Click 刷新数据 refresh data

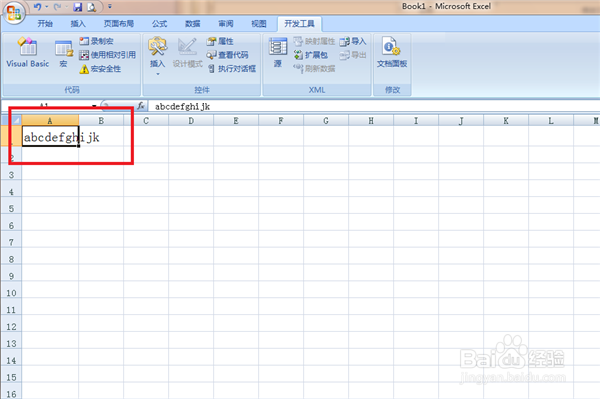[x=314, y=69]
